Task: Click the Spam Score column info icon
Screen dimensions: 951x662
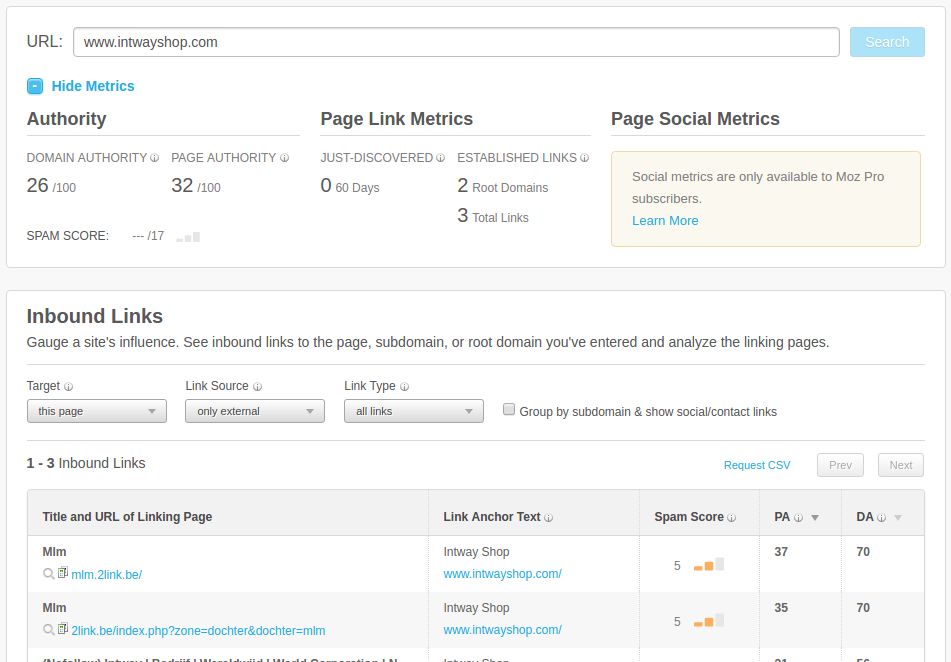Action: 731,518
